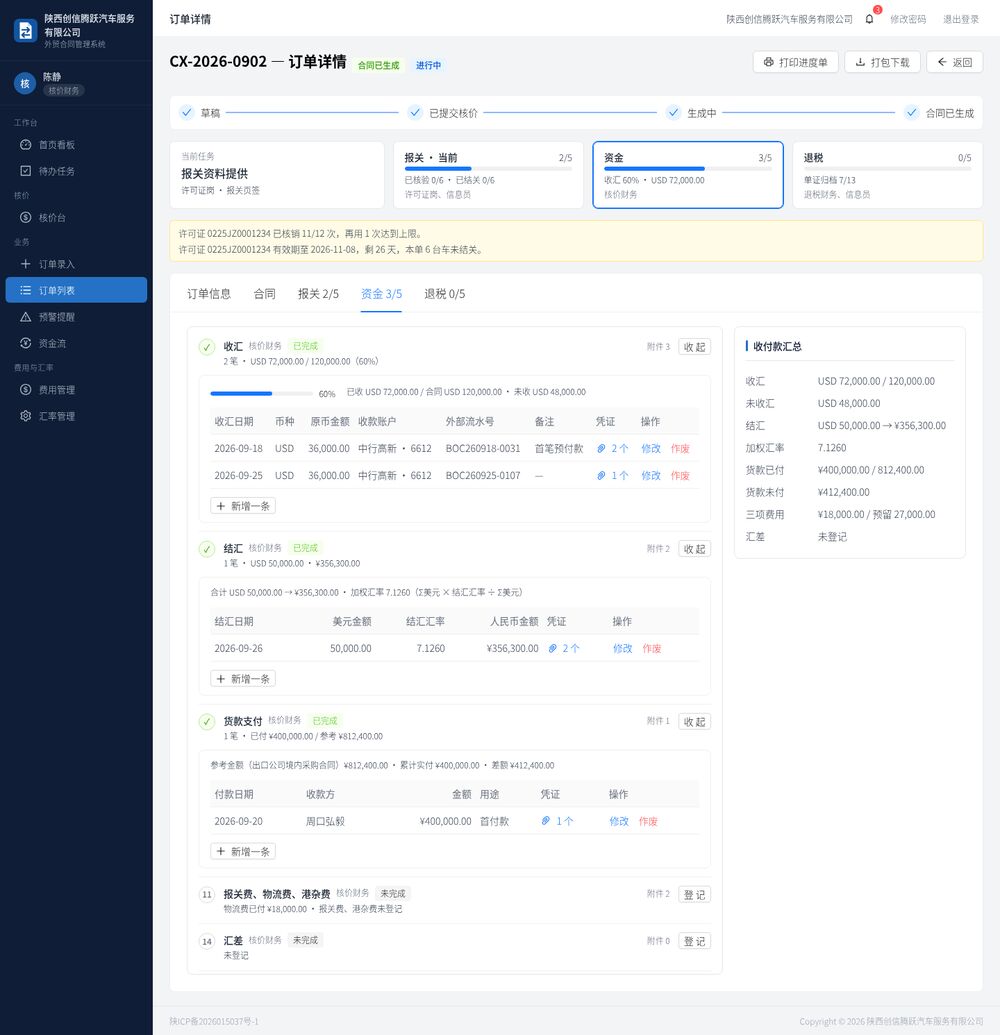
Task: Click 退出登录 link
Action: (960, 19)
